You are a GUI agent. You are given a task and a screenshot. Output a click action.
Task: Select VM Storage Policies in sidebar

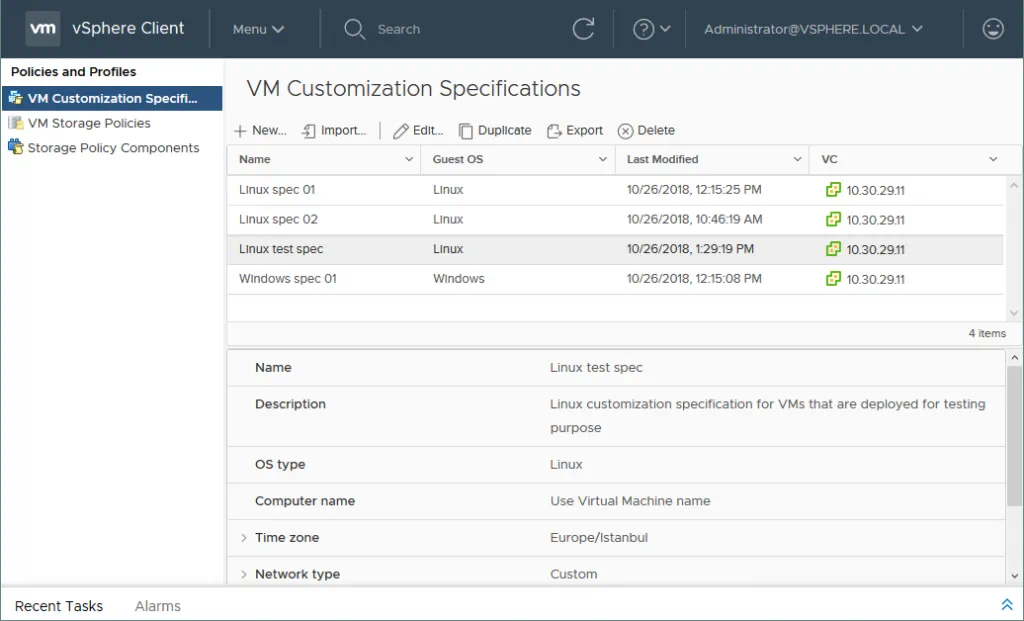[x=89, y=123]
